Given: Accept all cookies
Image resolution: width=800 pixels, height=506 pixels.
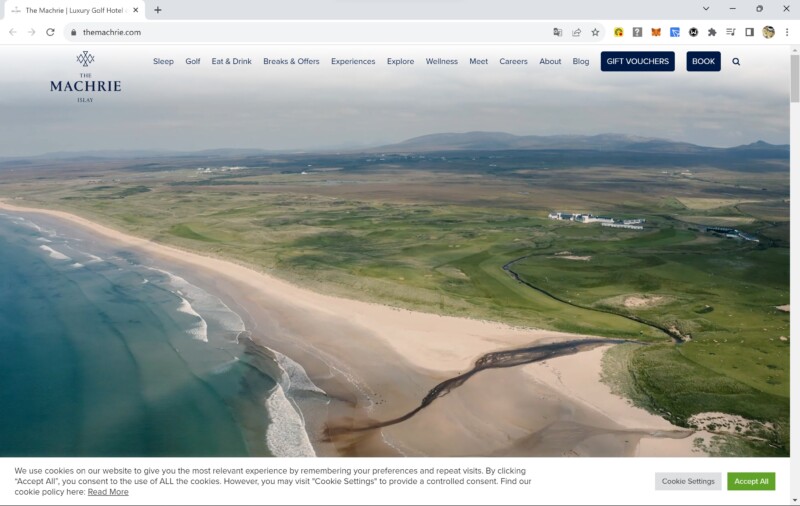Looking at the screenshot, I should (751, 481).
